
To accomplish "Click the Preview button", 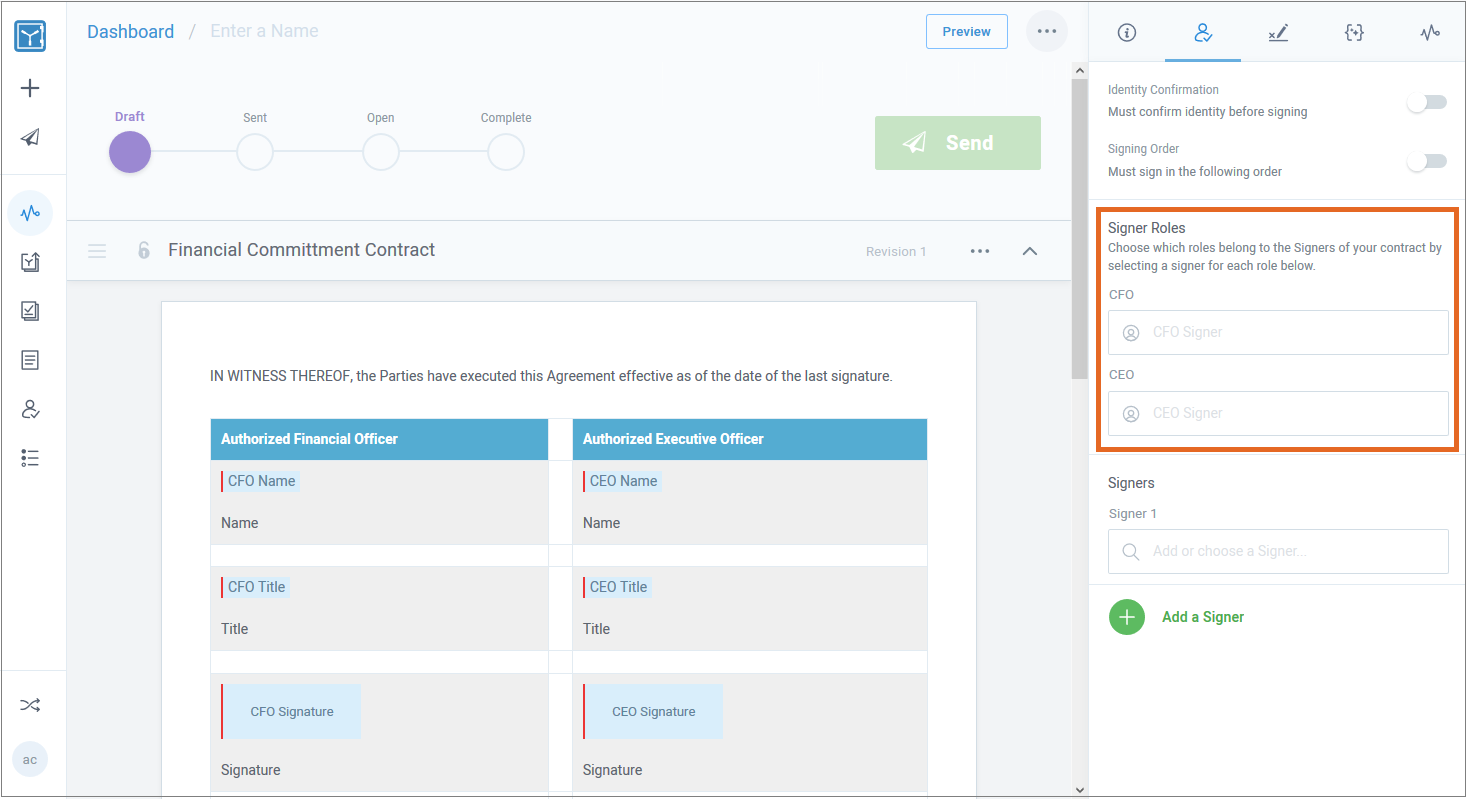I will tap(966, 31).
